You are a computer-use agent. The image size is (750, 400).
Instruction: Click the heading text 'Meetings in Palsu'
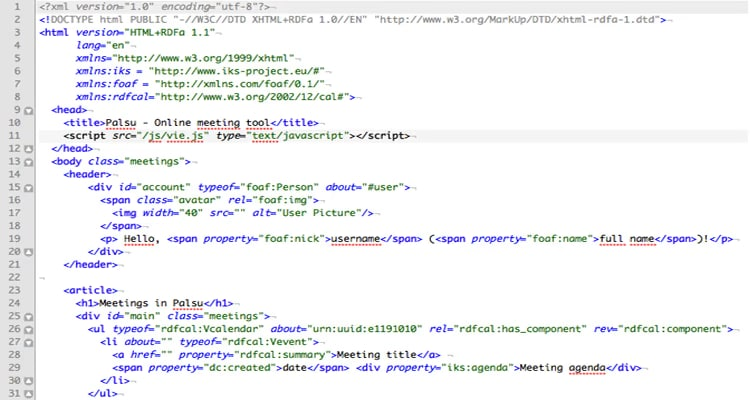coord(151,303)
